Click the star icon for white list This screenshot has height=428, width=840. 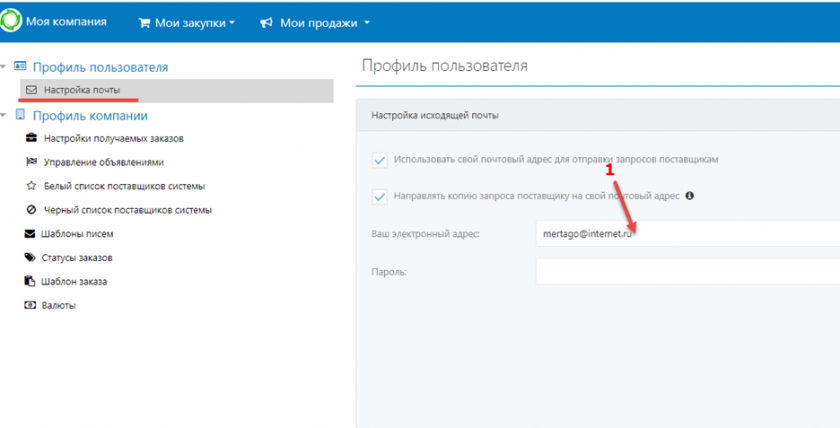[30, 186]
